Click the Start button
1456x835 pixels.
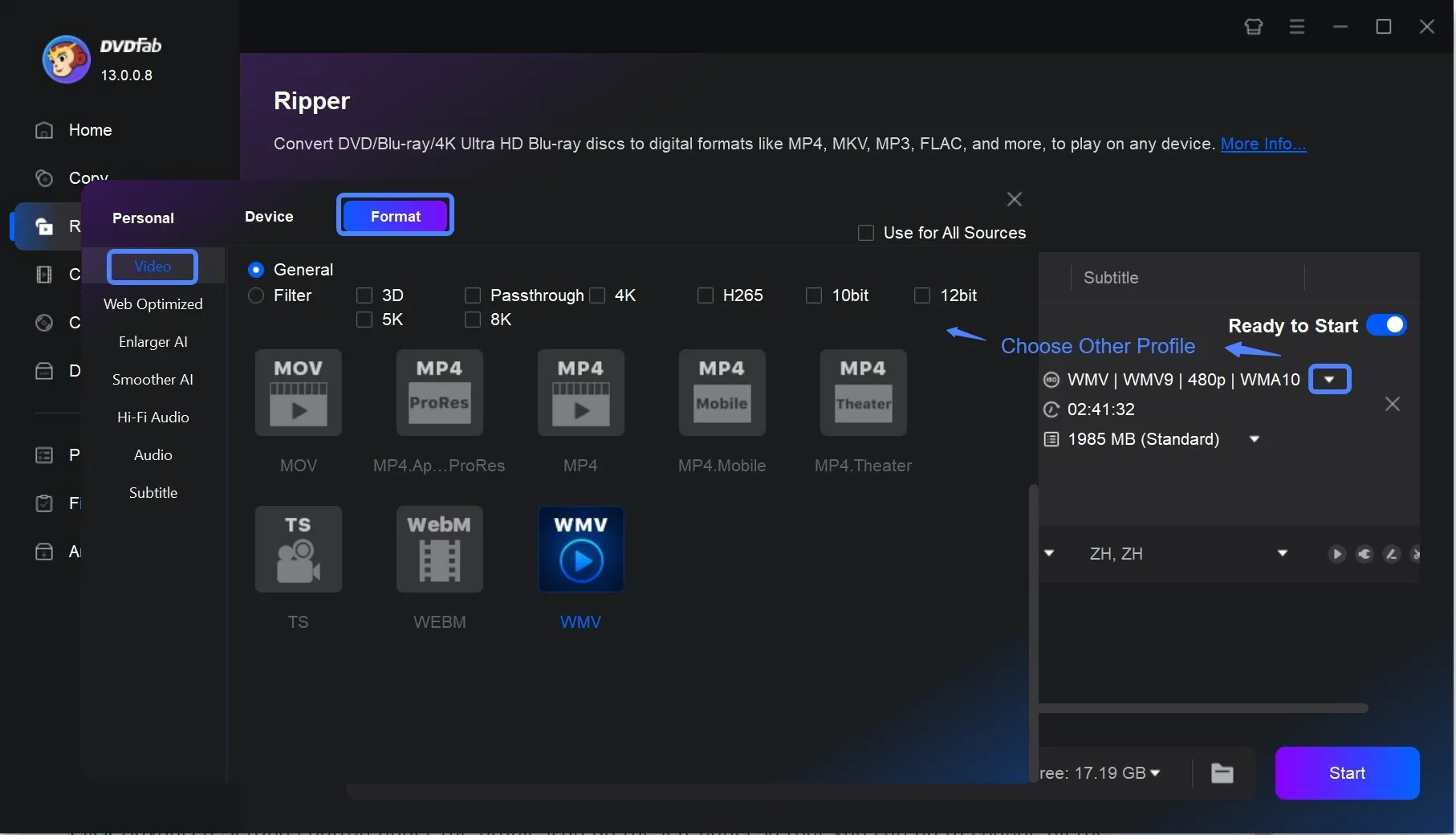1347,773
